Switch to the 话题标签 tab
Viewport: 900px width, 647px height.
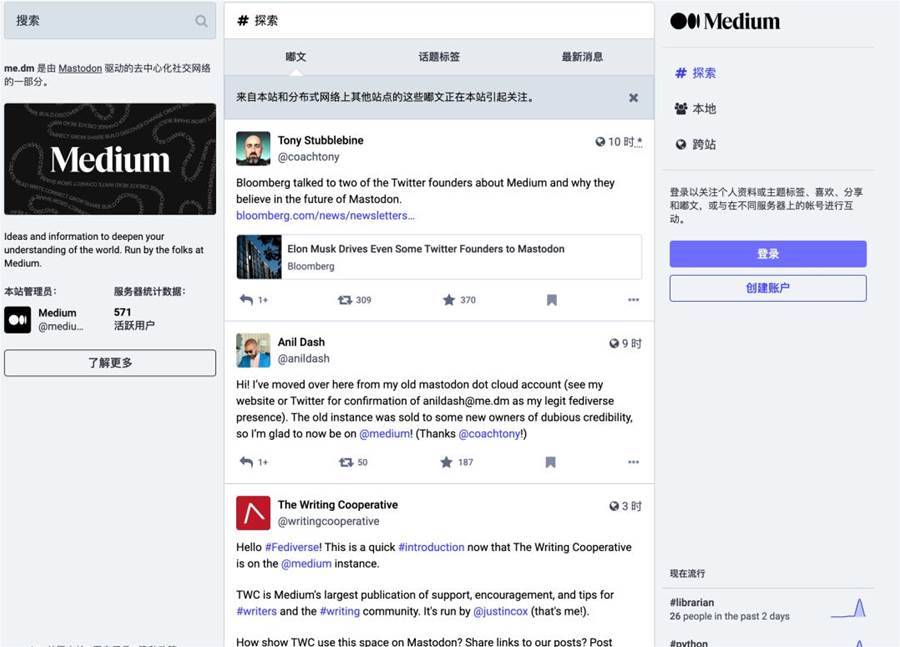coord(439,57)
